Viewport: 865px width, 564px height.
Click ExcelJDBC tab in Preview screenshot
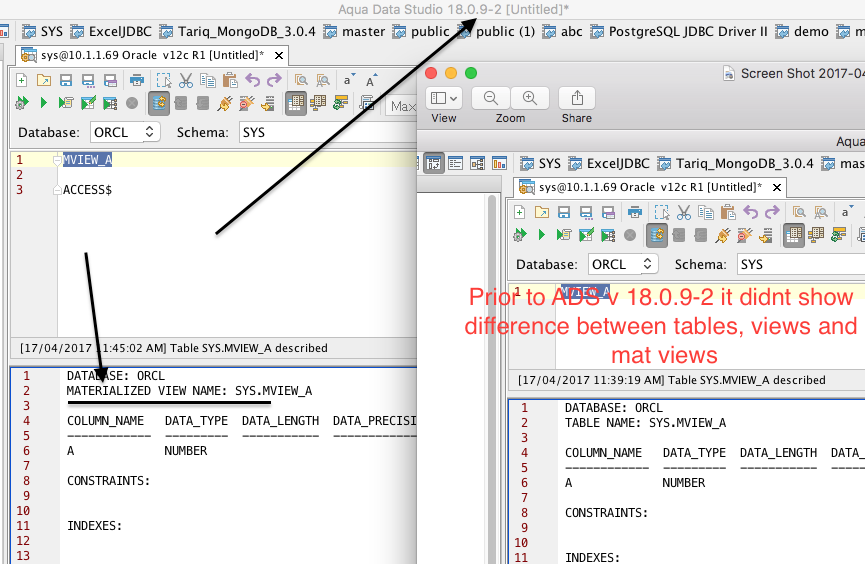tap(609, 163)
